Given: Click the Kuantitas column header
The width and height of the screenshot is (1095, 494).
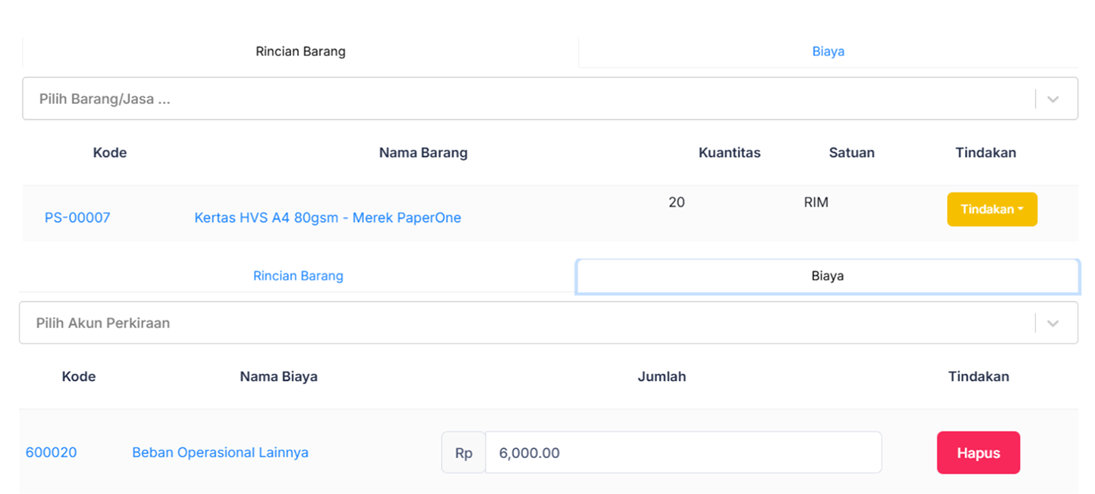Looking at the screenshot, I should (x=729, y=153).
